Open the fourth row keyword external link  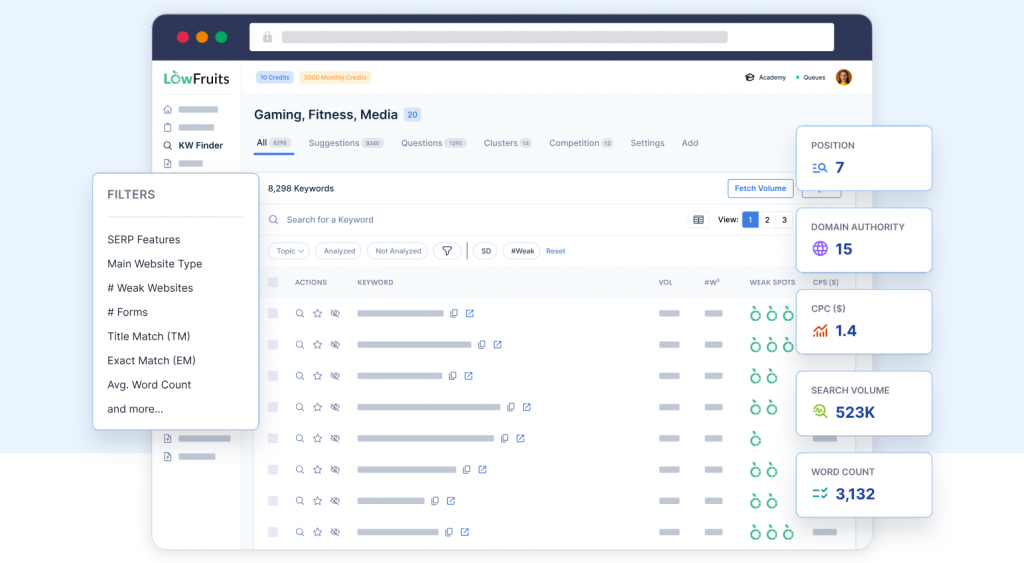[526, 408]
